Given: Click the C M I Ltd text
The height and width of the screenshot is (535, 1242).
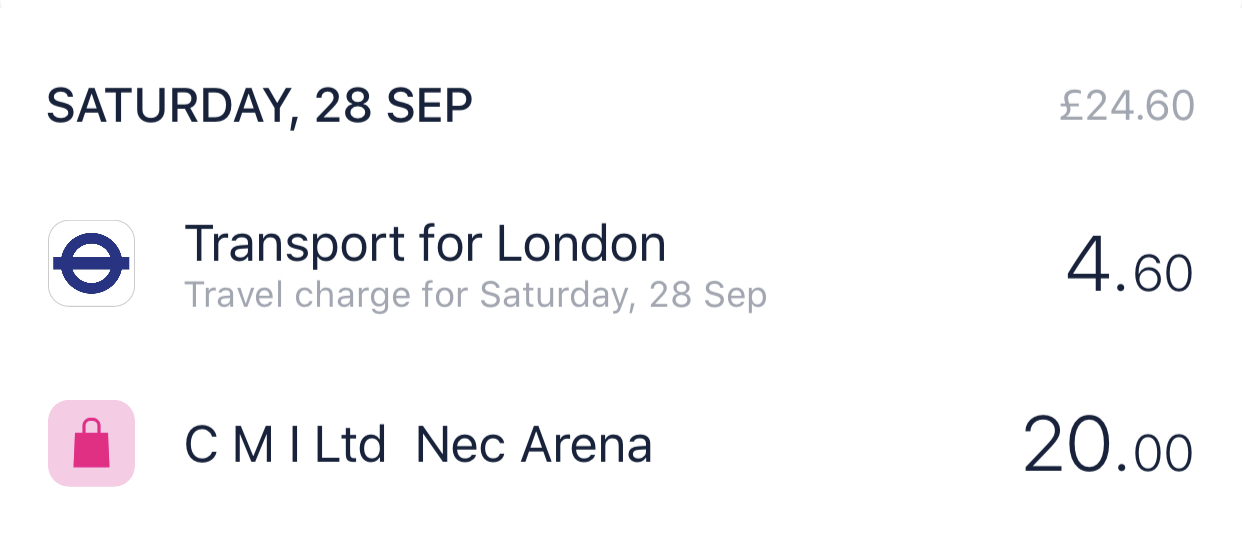Looking at the screenshot, I should tap(285, 445).
